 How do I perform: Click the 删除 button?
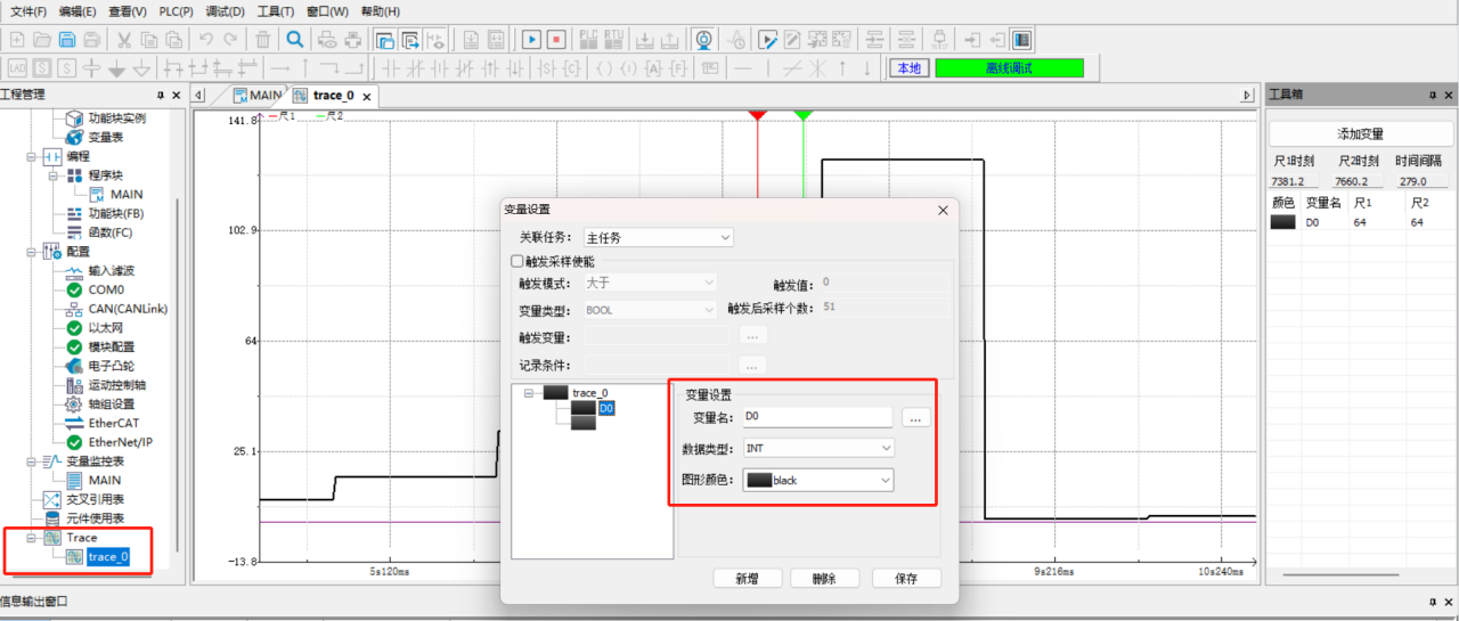[x=825, y=578]
